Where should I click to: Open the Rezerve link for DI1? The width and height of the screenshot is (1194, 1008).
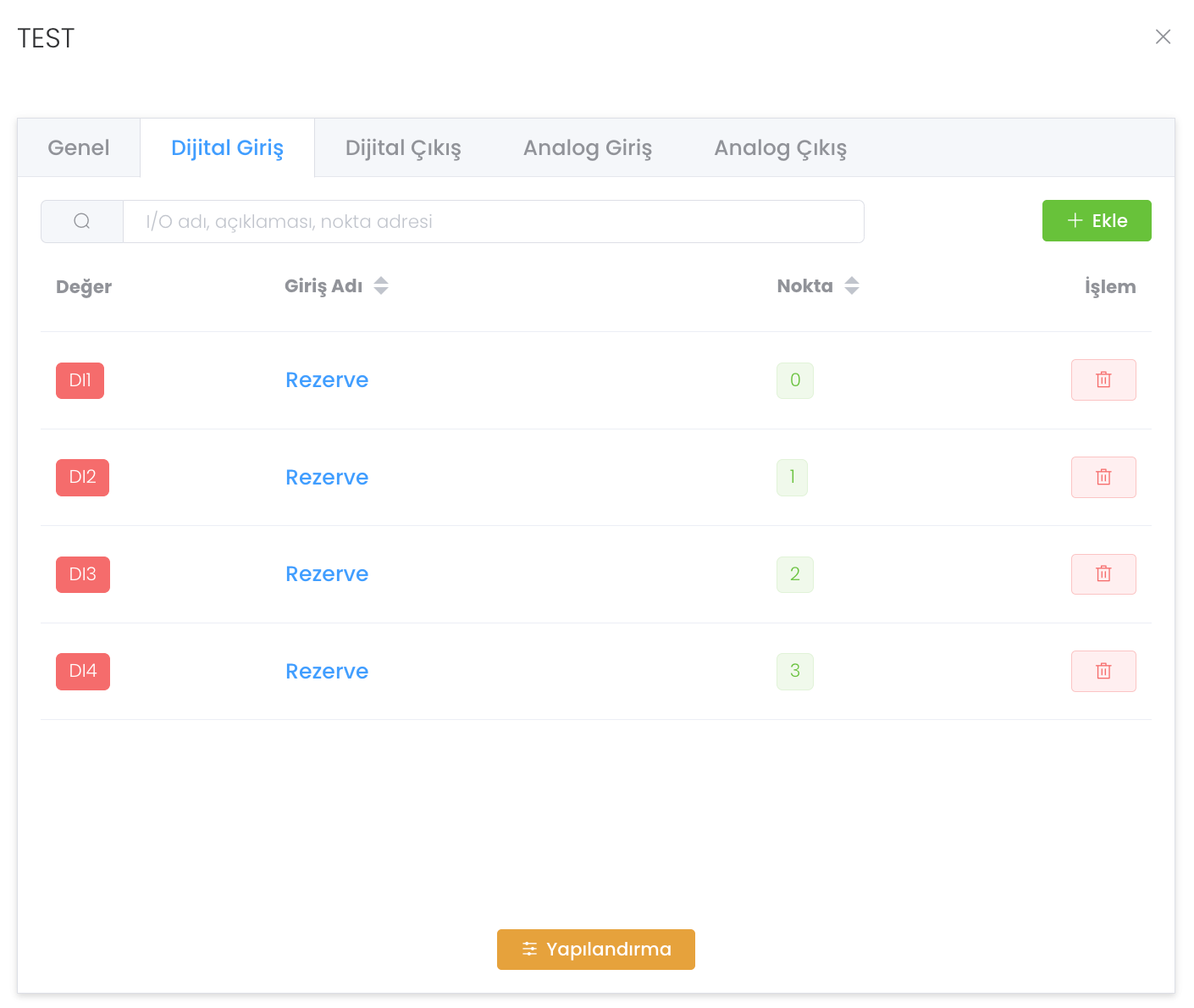(x=327, y=380)
